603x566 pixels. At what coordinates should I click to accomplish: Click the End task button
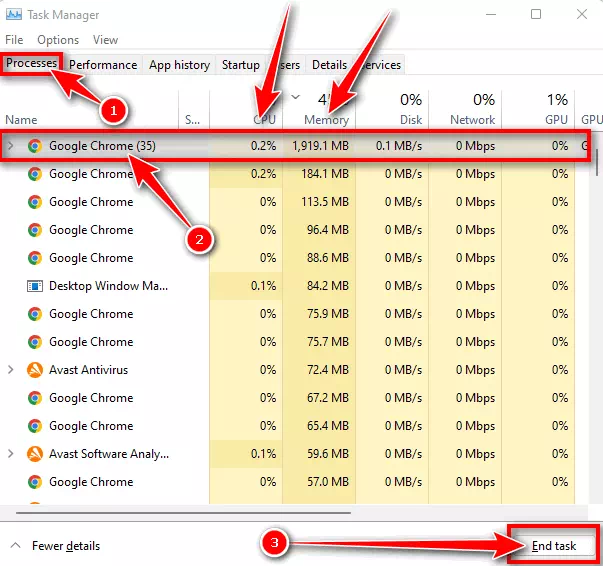pos(554,546)
